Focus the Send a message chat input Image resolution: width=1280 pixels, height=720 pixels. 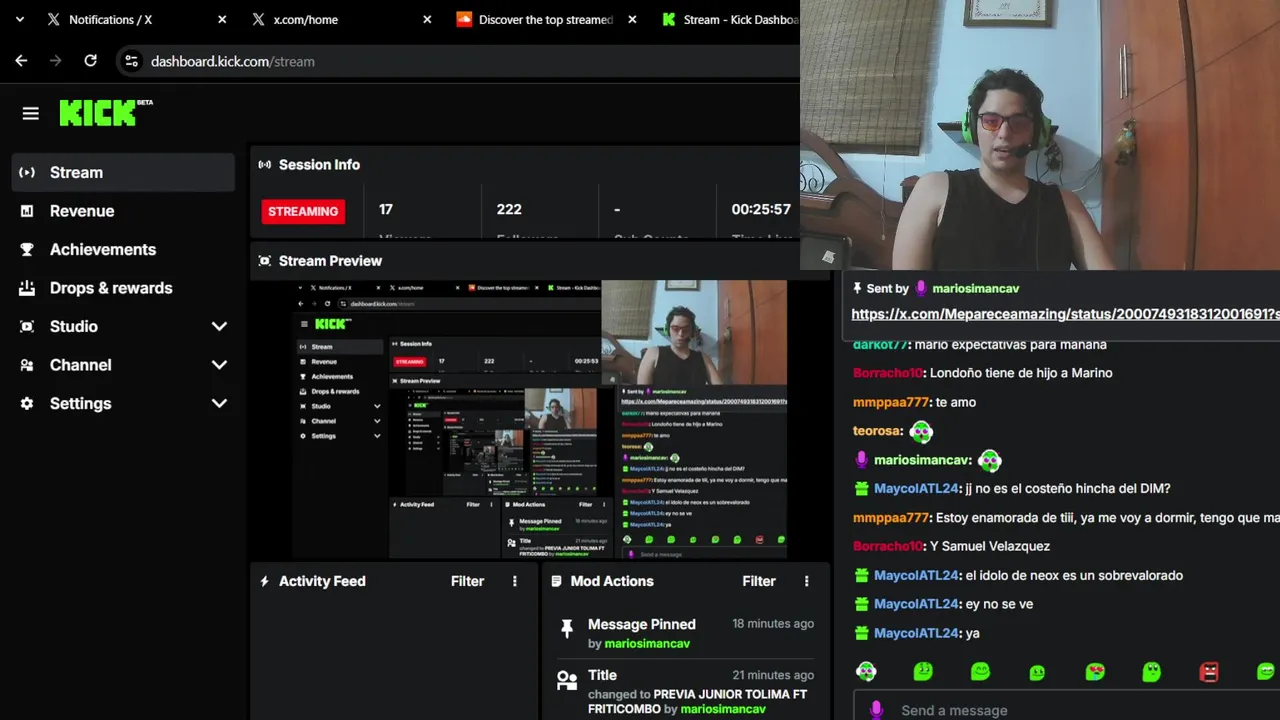tap(1067, 709)
